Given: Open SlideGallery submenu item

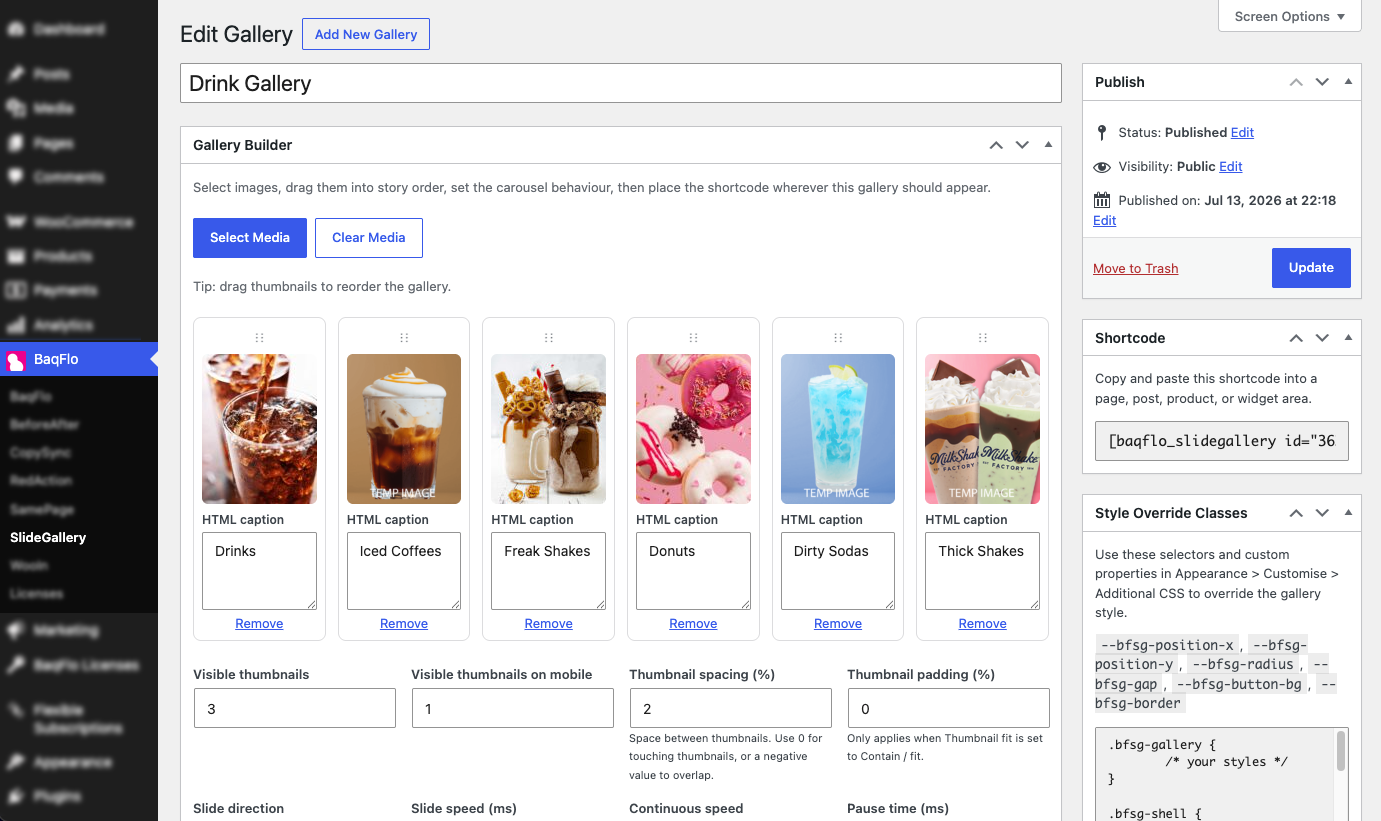Looking at the screenshot, I should (x=48, y=537).
